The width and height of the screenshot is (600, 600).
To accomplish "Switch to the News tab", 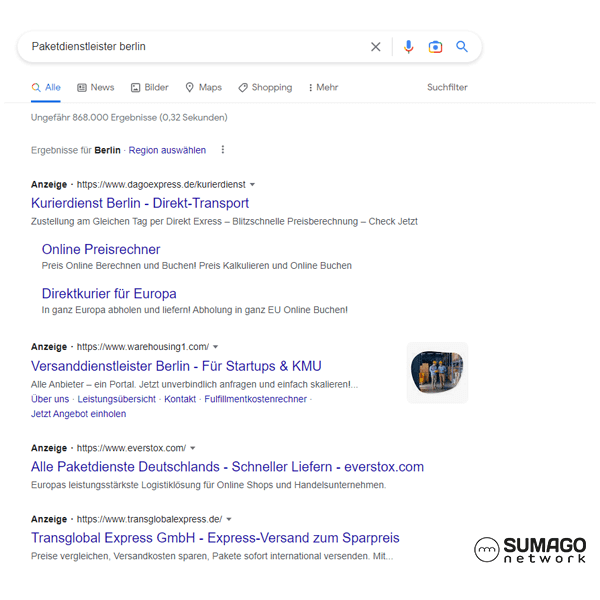I will coord(96,88).
